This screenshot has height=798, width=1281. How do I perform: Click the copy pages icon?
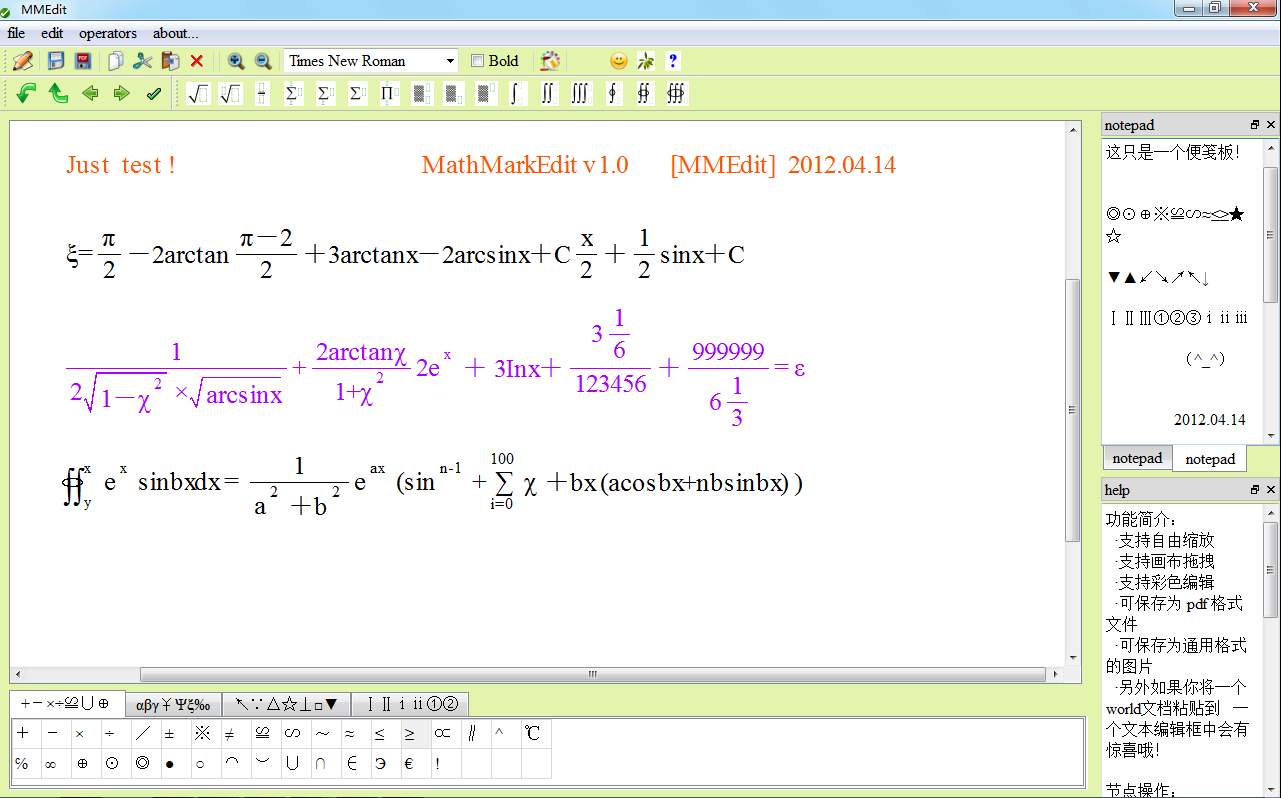[x=116, y=61]
